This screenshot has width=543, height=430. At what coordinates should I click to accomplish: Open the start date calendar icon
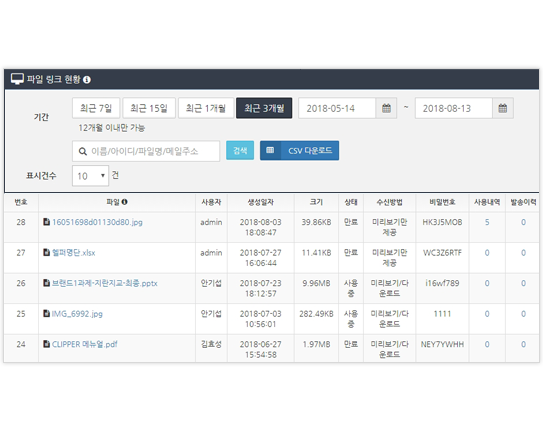[x=386, y=108]
